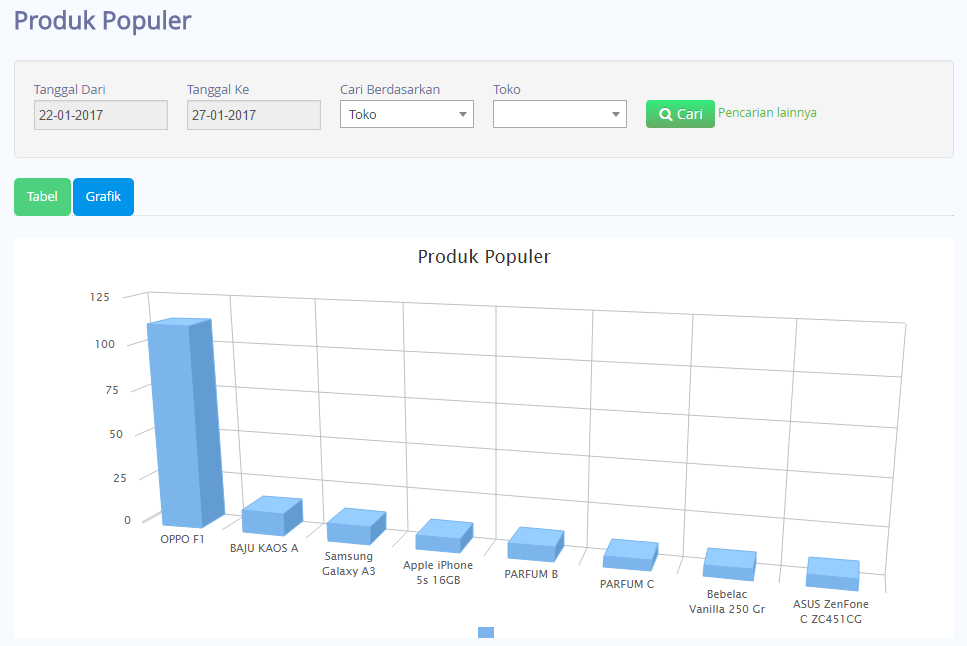The width and height of the screenshot is (967, 646).
Task: Open the Cari Berdasarkan dropdown
Action: 407,114
